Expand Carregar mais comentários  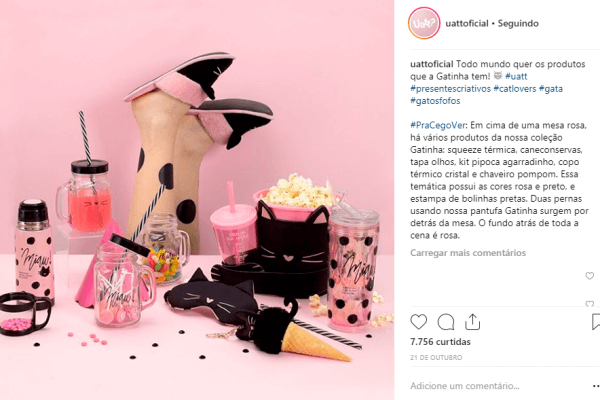468,253
